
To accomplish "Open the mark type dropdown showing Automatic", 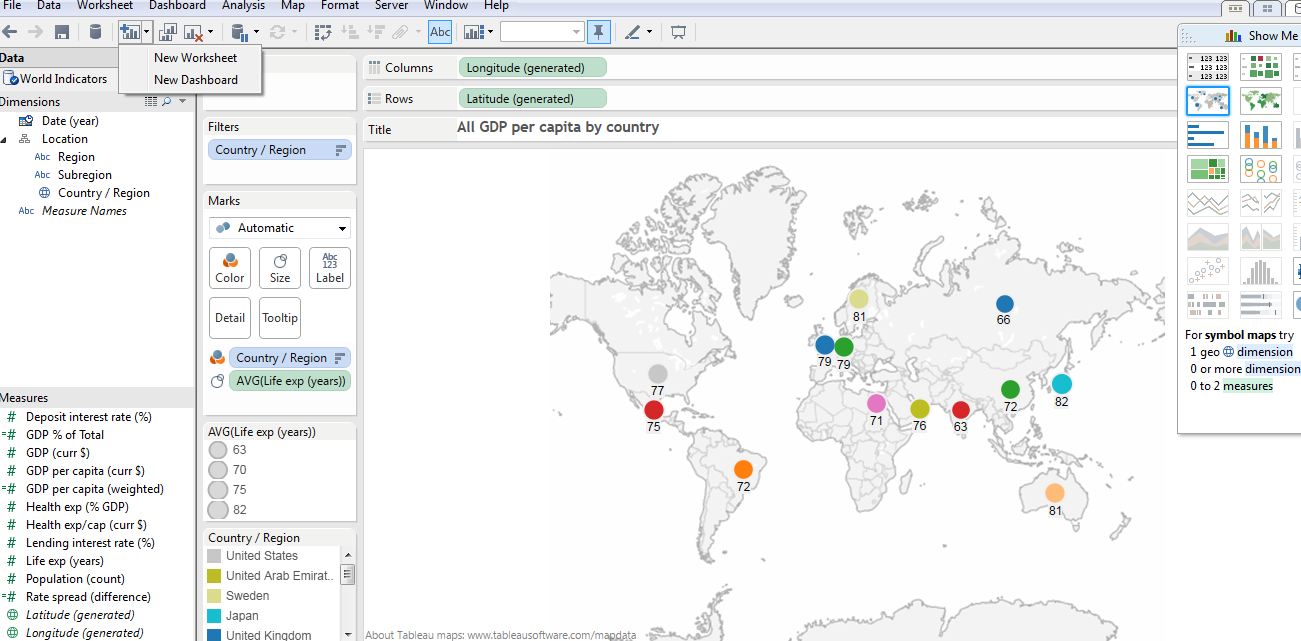I will tap(279, 228).
